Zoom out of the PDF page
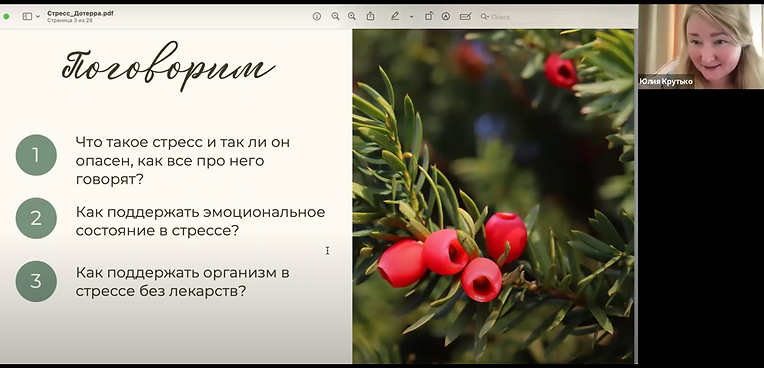The width and height of the screenshot is (764, 368). pos(335,16)
